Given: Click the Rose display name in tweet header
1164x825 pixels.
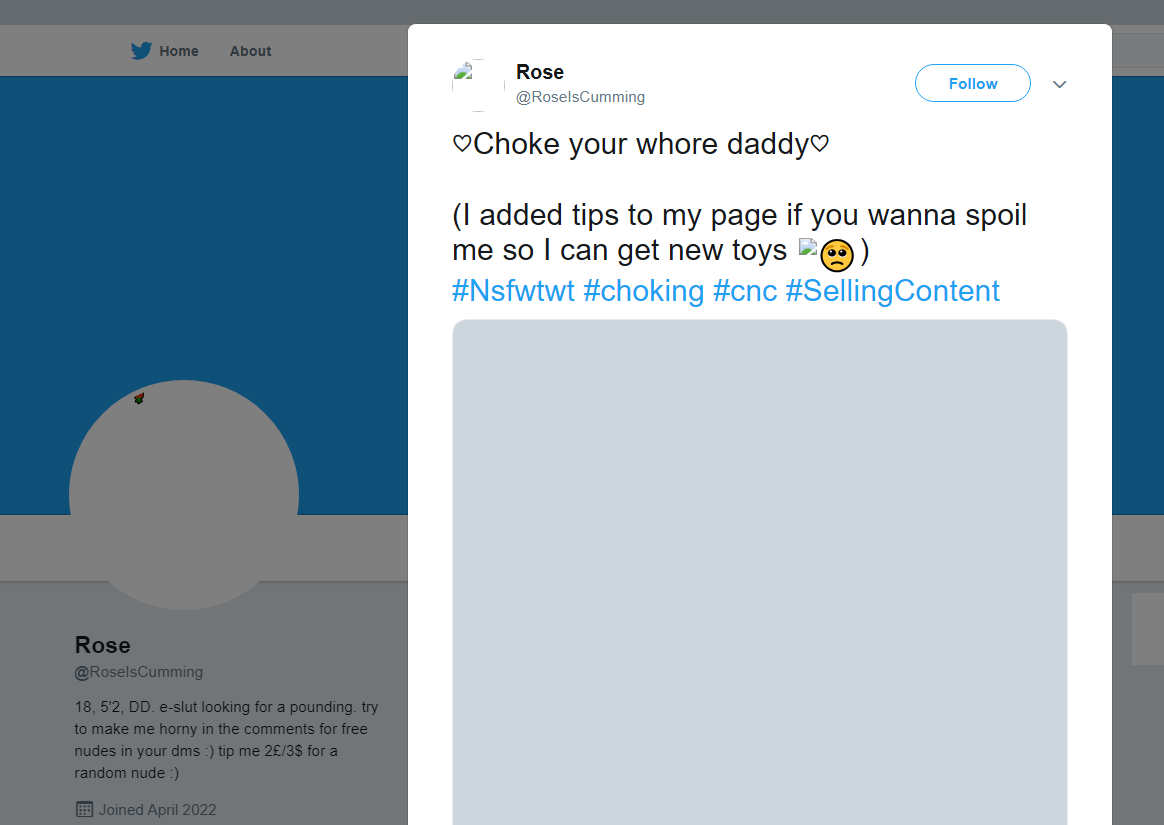Looking at the screenshot, I should point(540,72).
